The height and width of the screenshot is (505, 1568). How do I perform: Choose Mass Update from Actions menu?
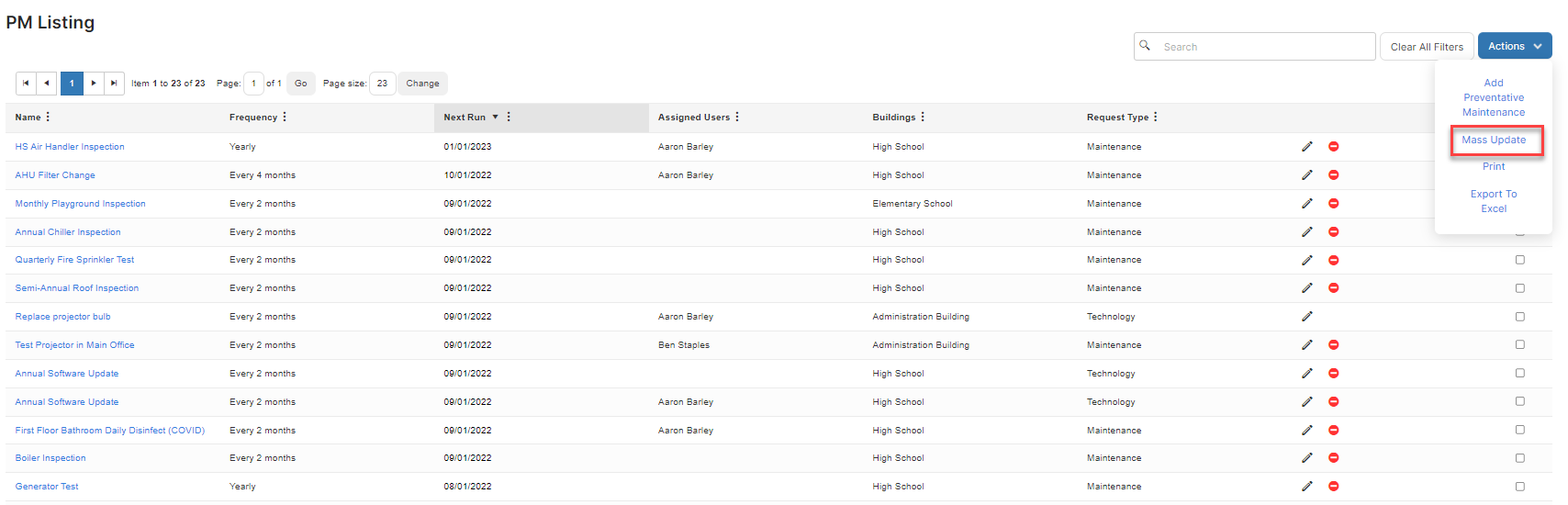[x=1494, y=140]
